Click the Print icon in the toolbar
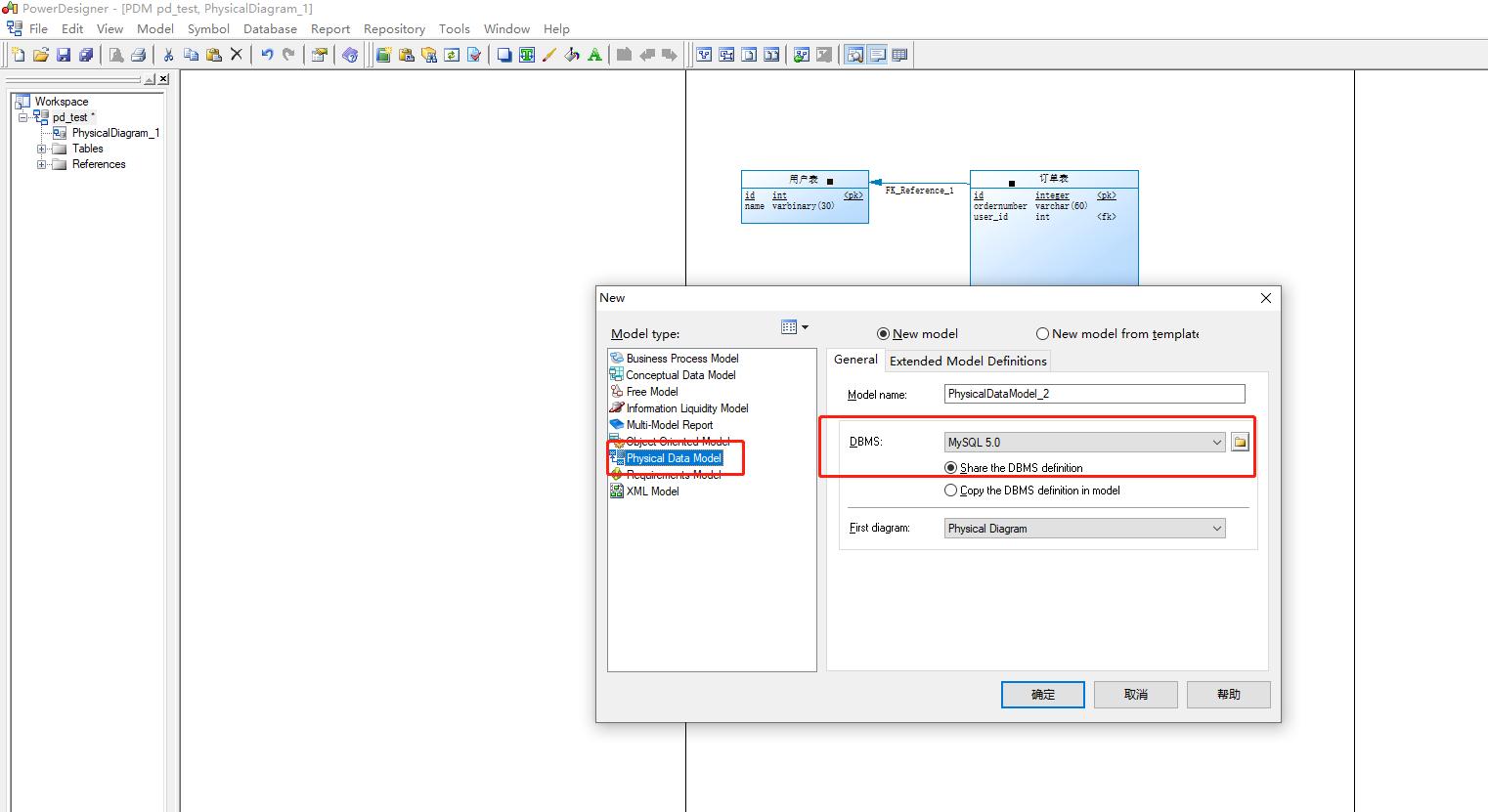 [138, 55]
